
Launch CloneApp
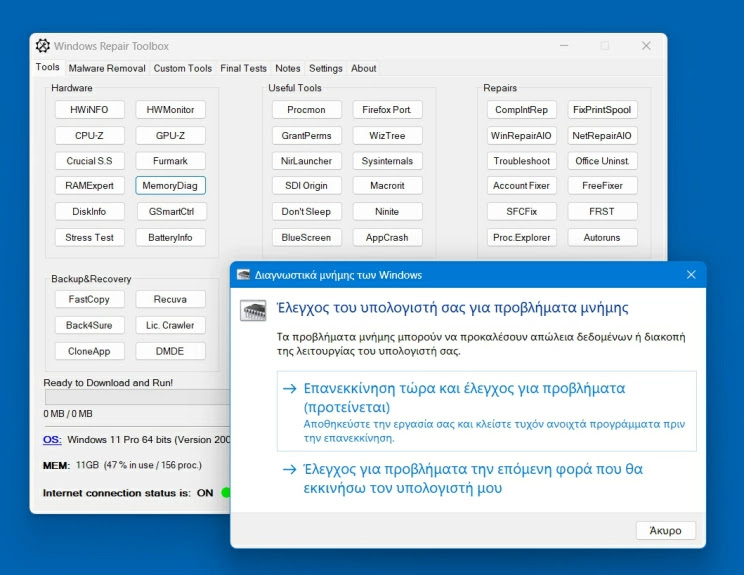coord(89,351)
